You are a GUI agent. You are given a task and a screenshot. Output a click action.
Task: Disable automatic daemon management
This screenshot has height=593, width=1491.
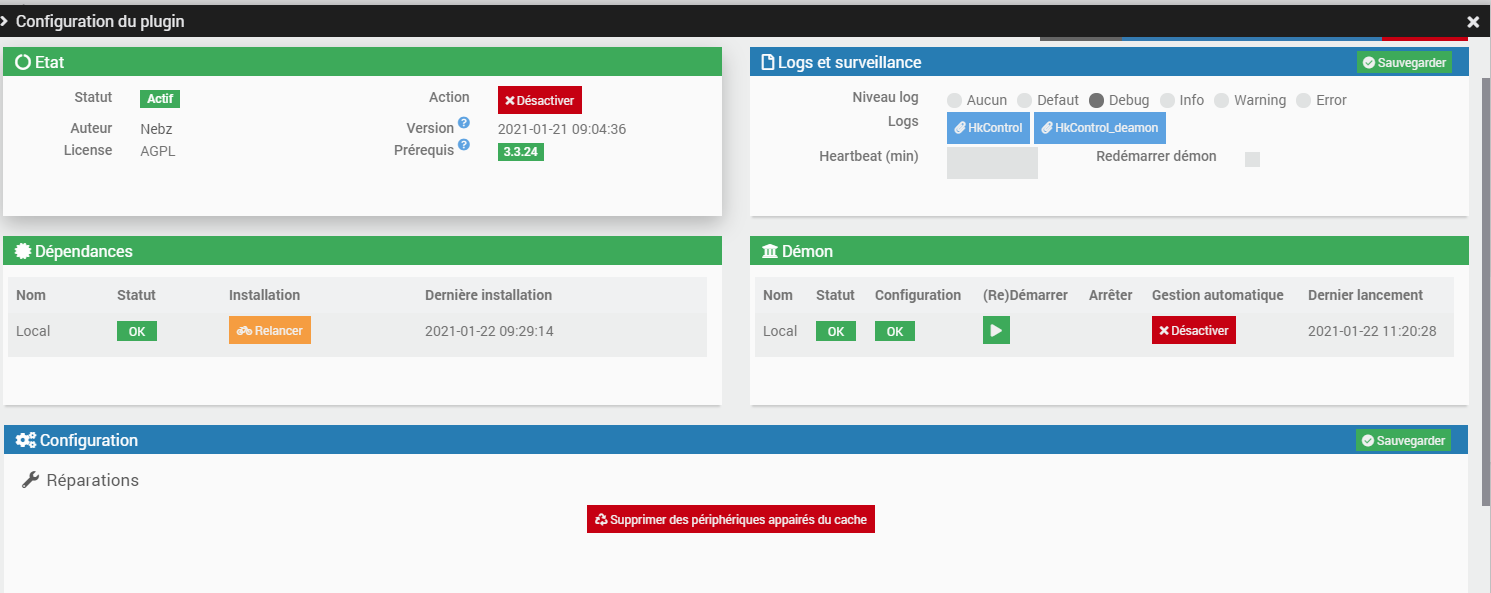click(1194, 330)
